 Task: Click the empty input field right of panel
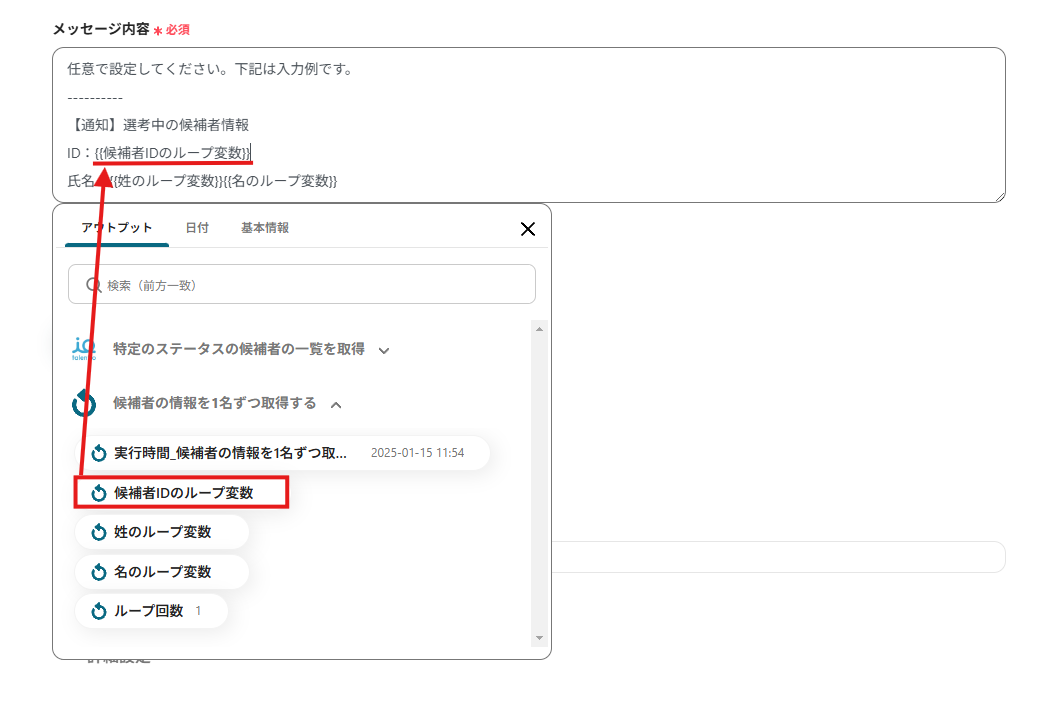[x=779, y=557]
